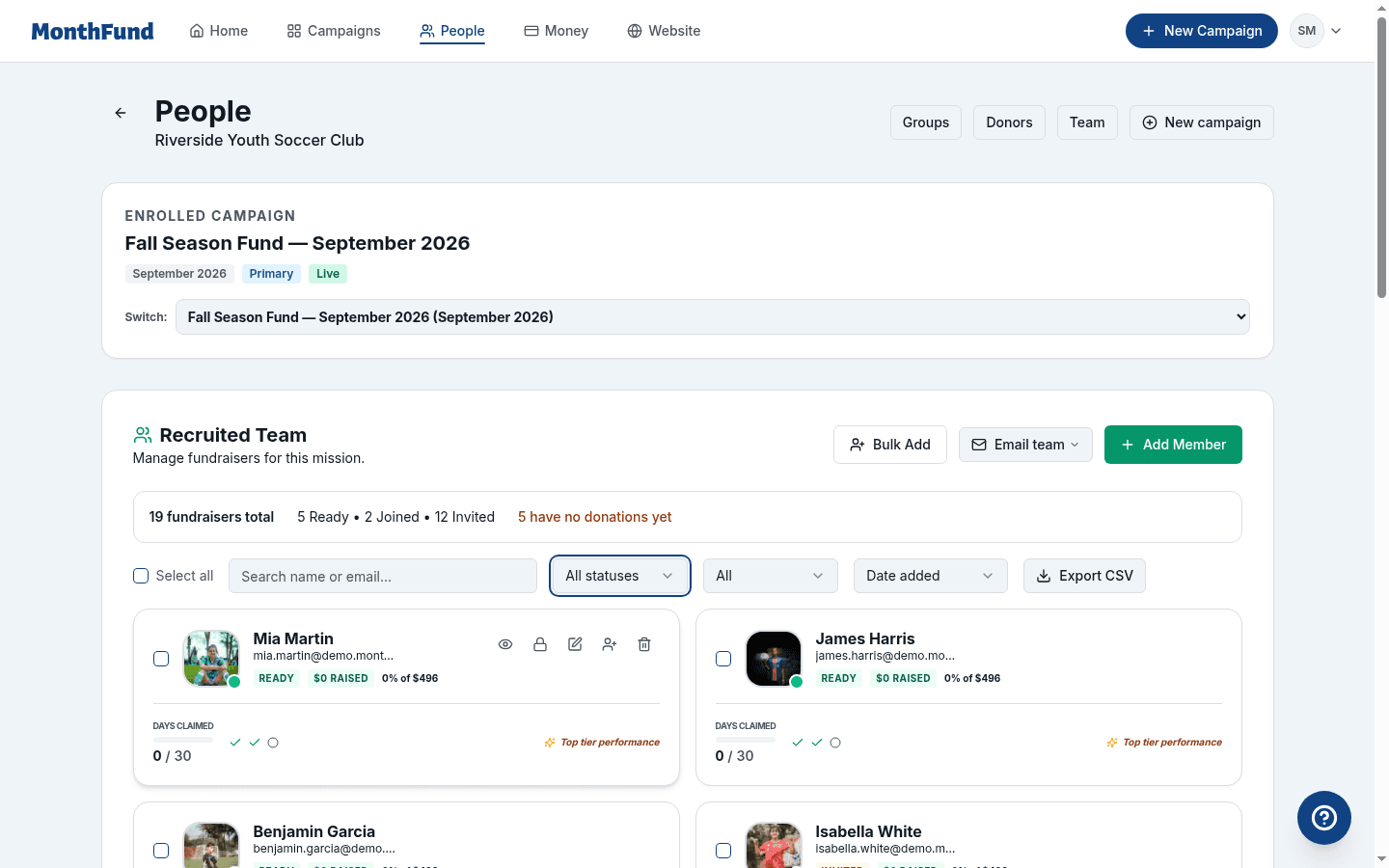Click James Harris's profile photo
The image size is (1389, 868).
click(x=774, y=659)
